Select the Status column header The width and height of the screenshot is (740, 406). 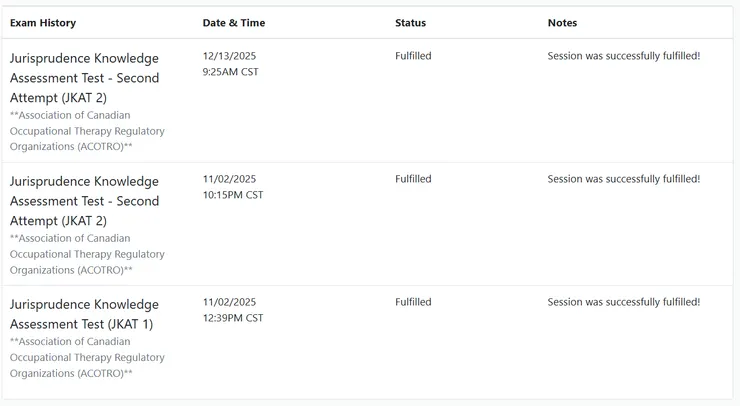(410, 23)
